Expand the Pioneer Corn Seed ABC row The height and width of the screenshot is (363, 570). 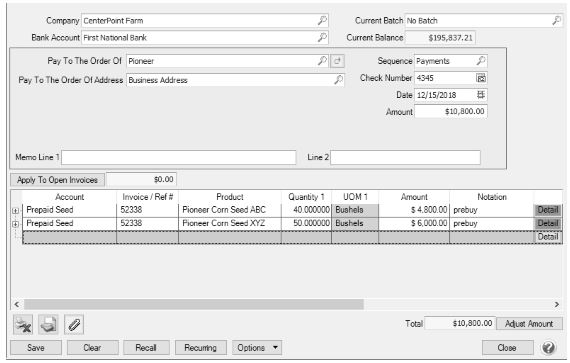[15, 210]
